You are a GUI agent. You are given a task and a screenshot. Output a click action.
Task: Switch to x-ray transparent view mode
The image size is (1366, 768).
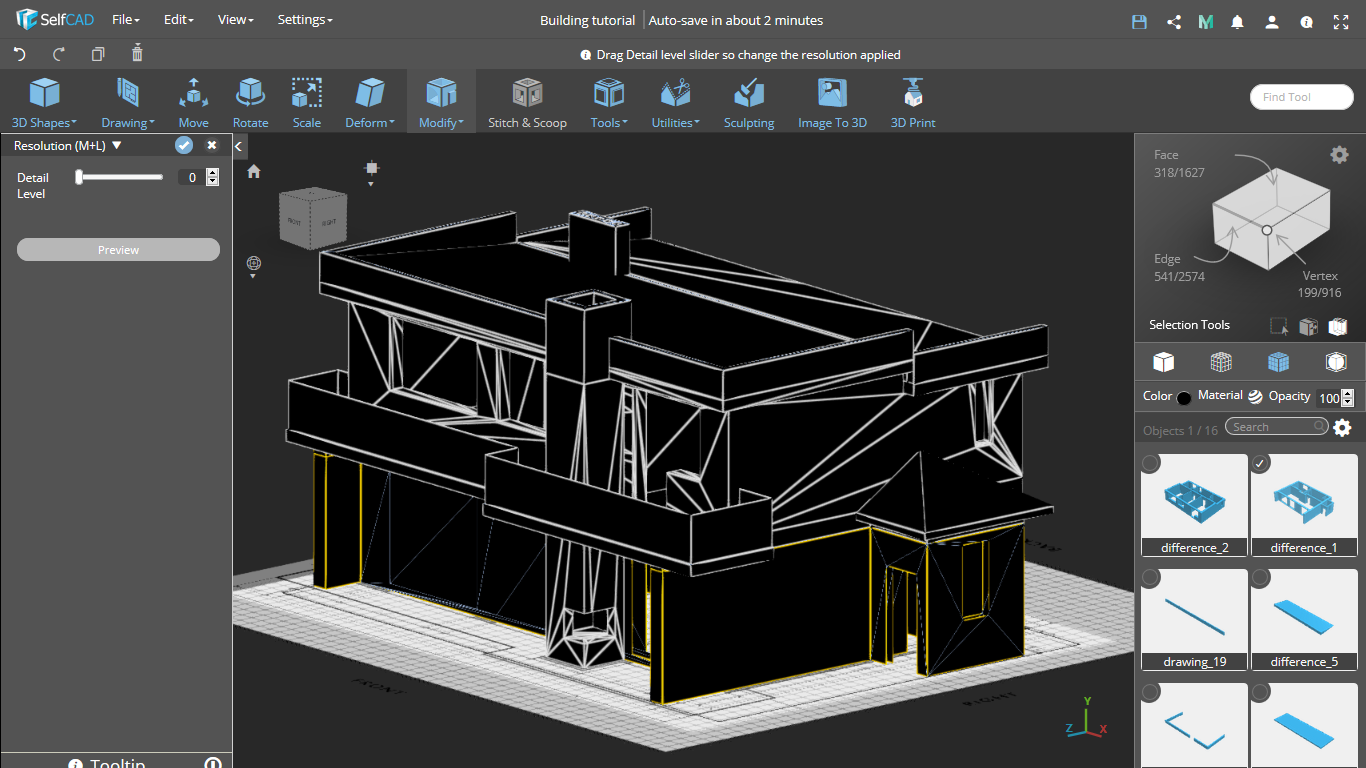[1336, 361]
